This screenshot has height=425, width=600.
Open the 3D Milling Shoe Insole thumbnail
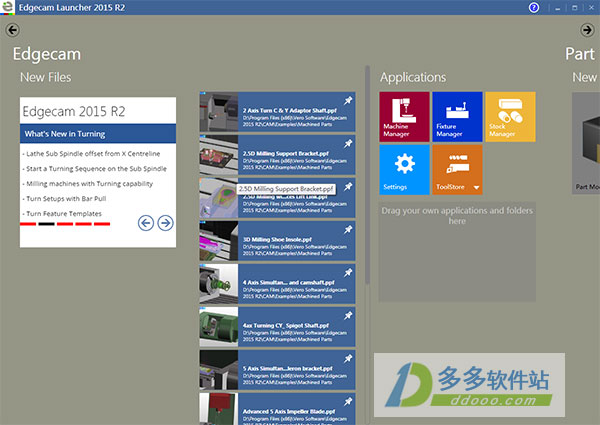(218, 241)
